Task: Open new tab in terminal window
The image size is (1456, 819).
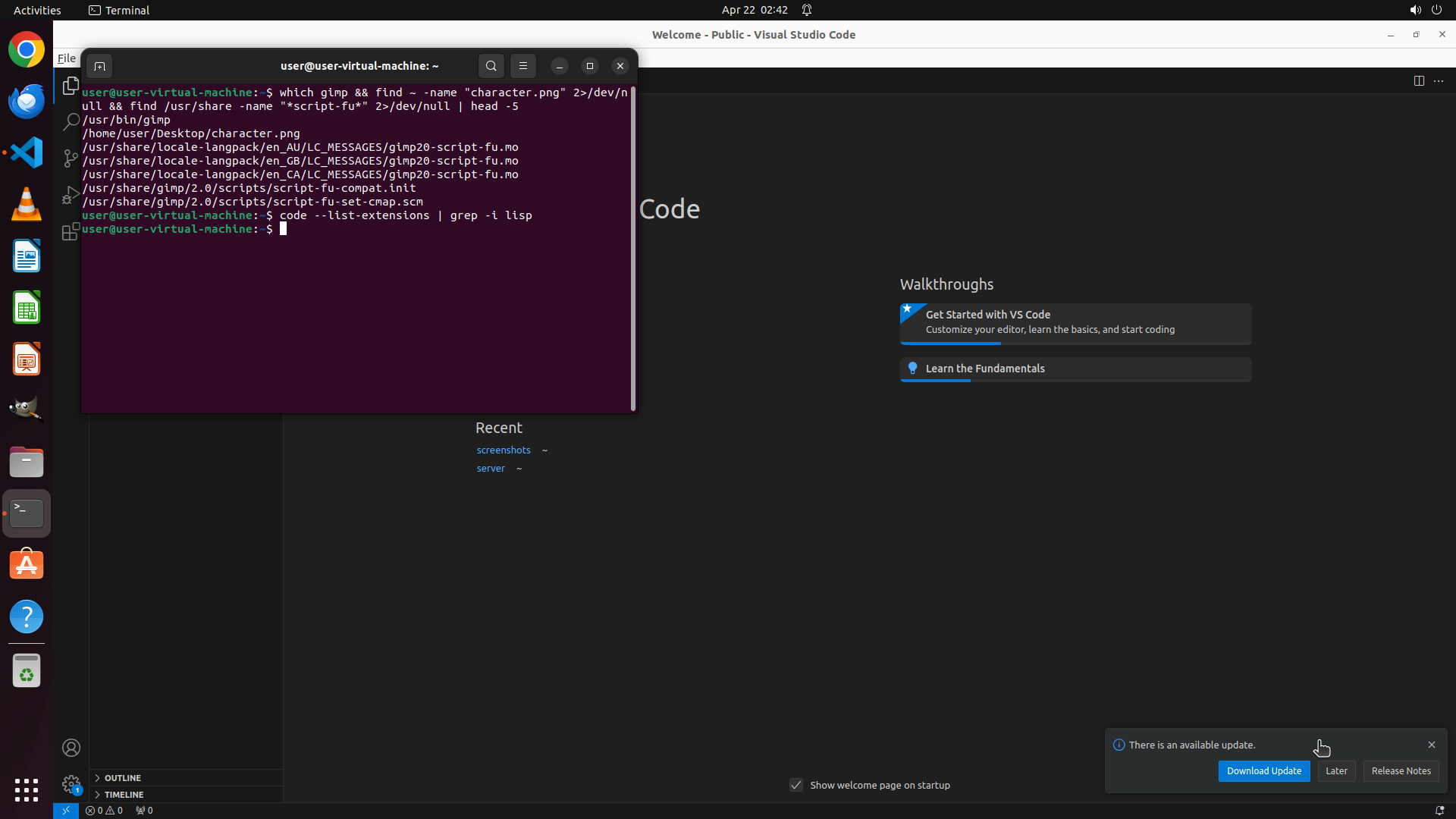Action: click(x=99, y=66)
